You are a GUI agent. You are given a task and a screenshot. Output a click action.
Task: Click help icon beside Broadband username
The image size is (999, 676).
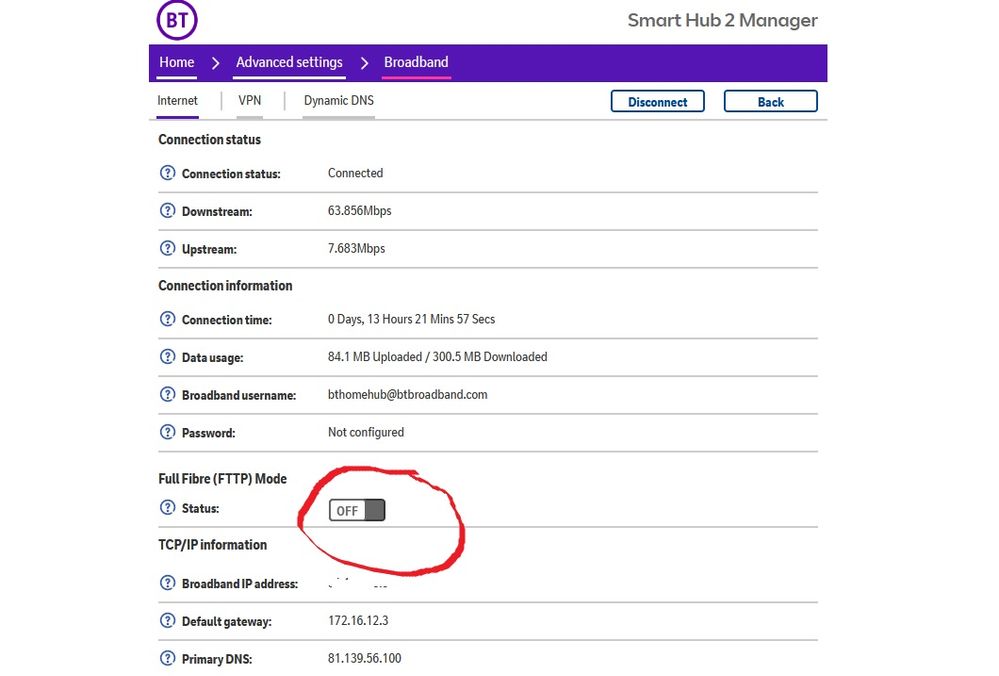(x=168, y=395)
